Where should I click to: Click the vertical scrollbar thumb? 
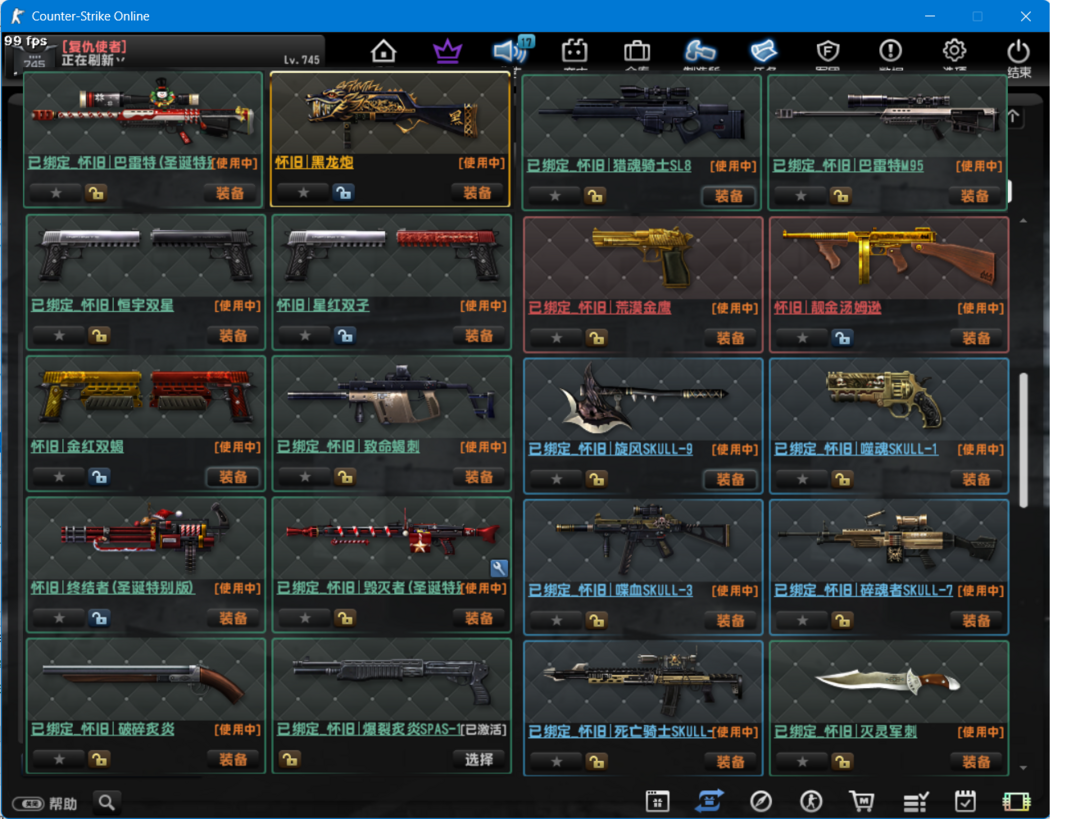coord(1024,441)
